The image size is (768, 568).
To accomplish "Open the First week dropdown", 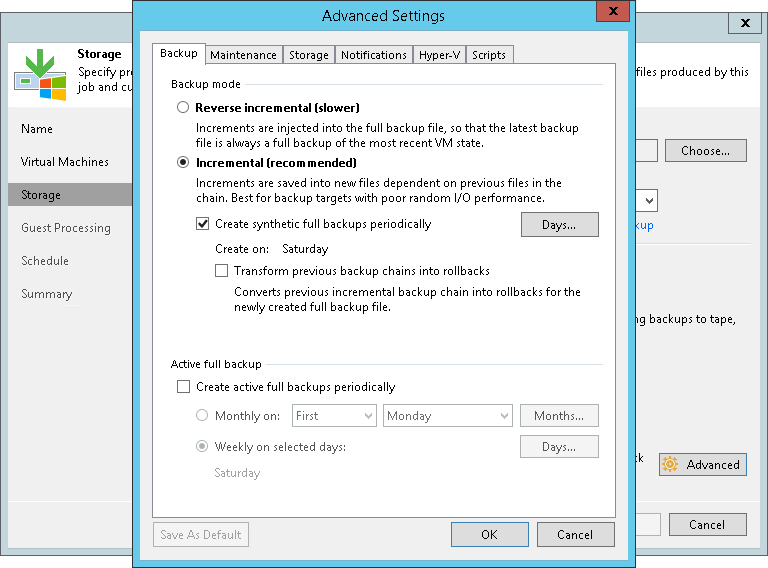I will tap(334, 416).
